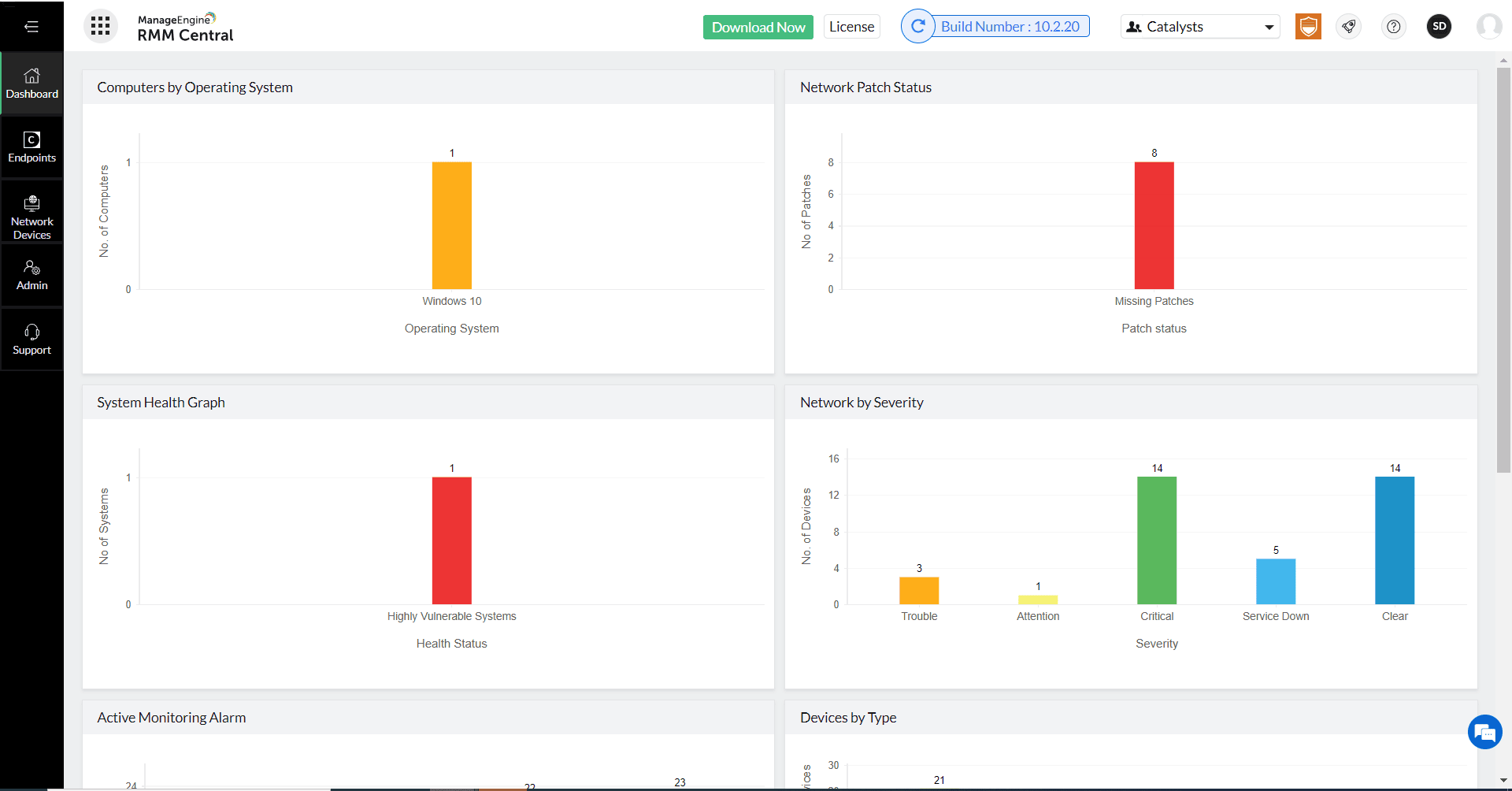The height and width of the screenshot is (791, 1512).
Task: Open the security shield icon in the header
Action: click(1309, 26)
